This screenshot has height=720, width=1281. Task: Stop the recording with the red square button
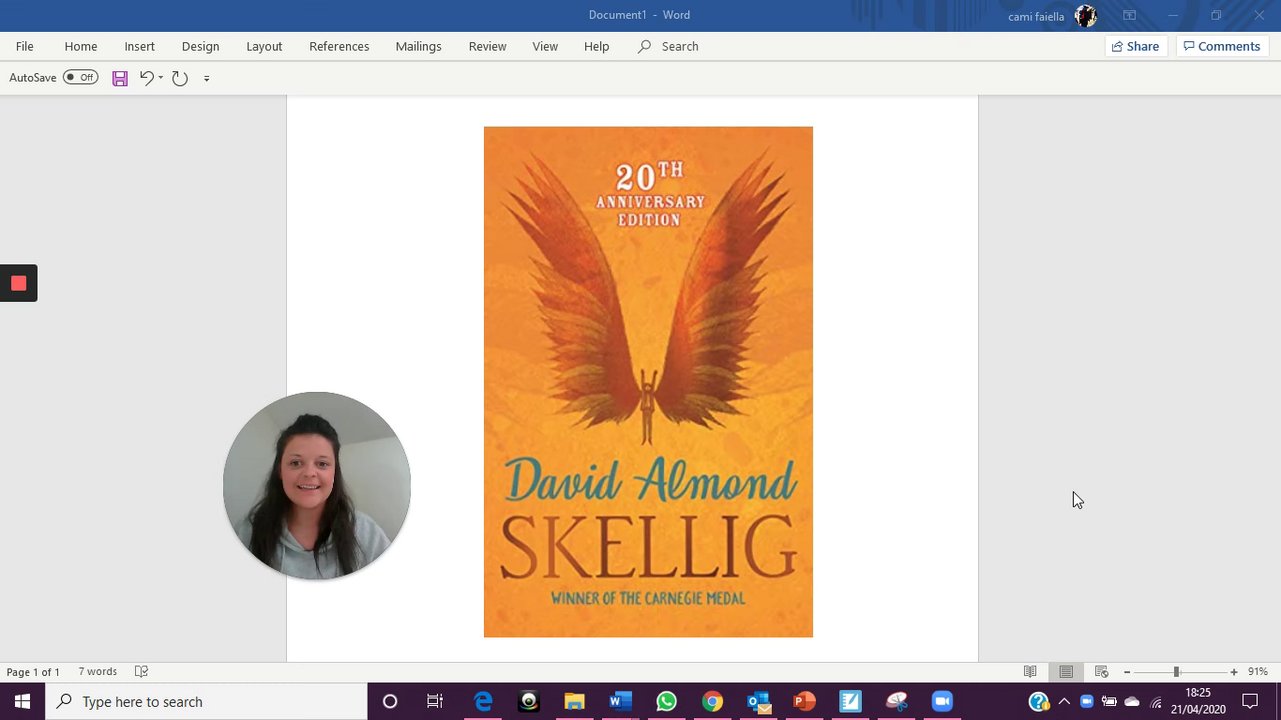point(18,283)
